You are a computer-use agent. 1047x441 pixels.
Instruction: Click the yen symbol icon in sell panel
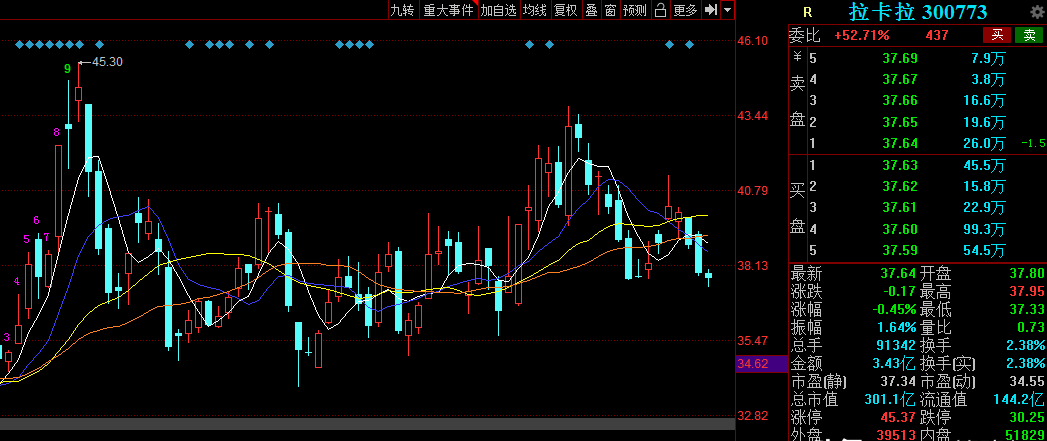click(x=797, y=57)
